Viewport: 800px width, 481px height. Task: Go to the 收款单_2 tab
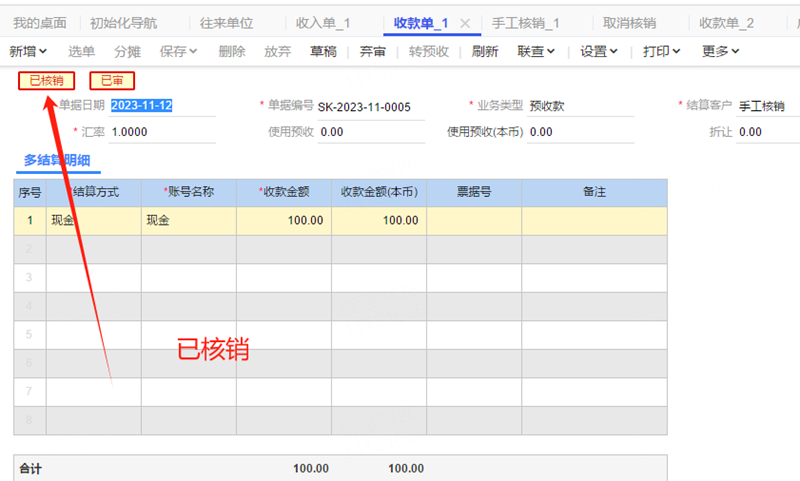[x=727, y=23]
